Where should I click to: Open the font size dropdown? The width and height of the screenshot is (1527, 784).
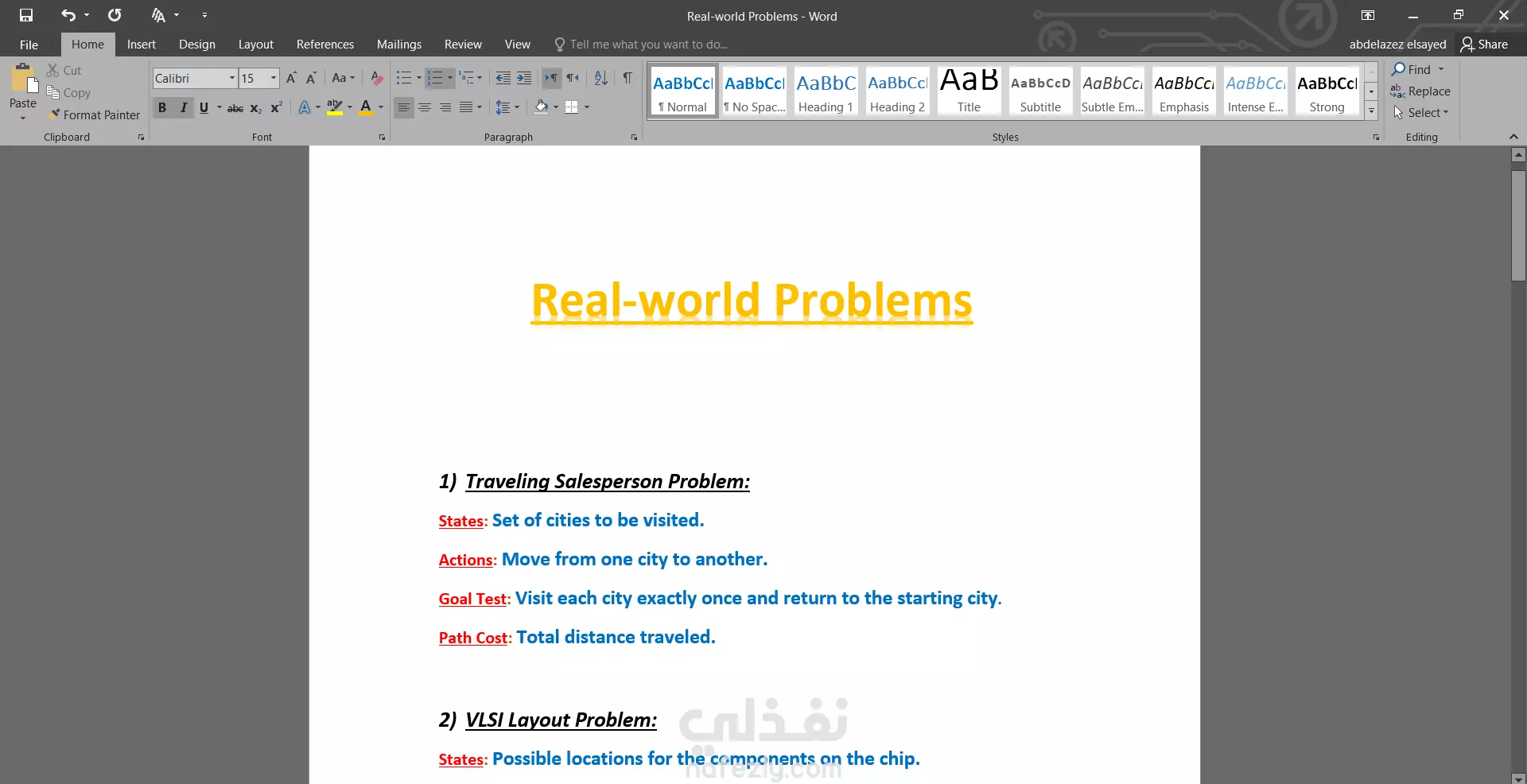(x=274, y=78)
